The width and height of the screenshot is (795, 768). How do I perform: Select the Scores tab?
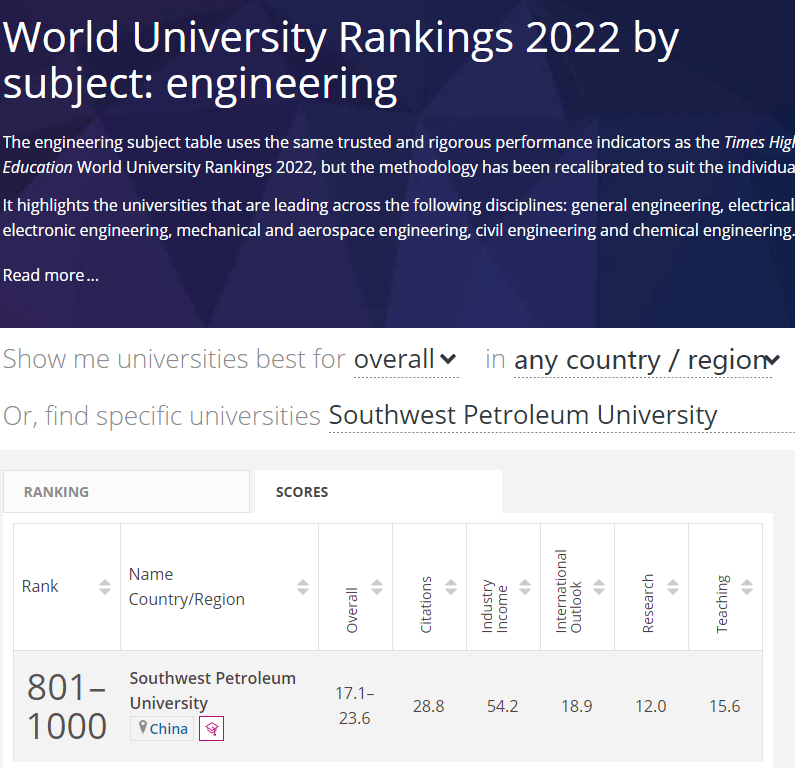378,492
